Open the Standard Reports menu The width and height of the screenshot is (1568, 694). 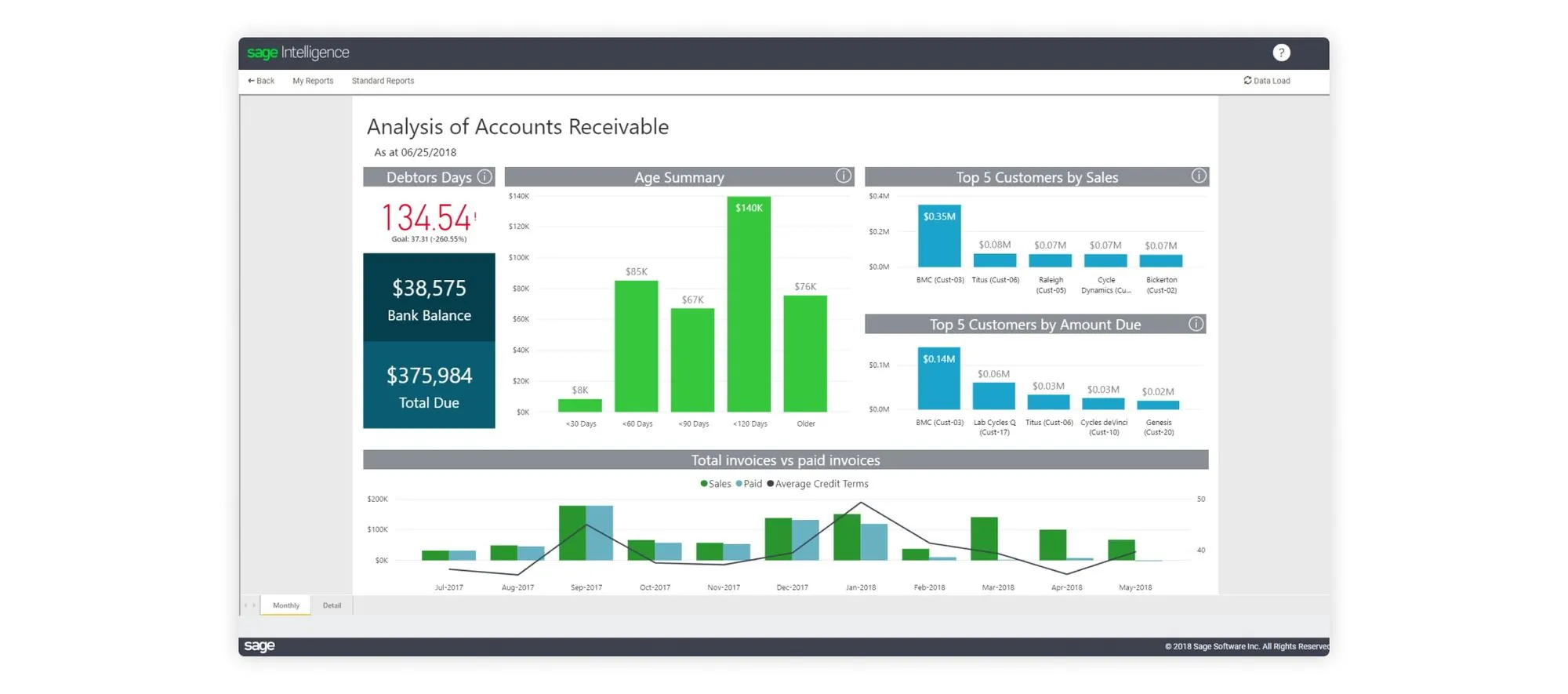(x=383, y=81)
